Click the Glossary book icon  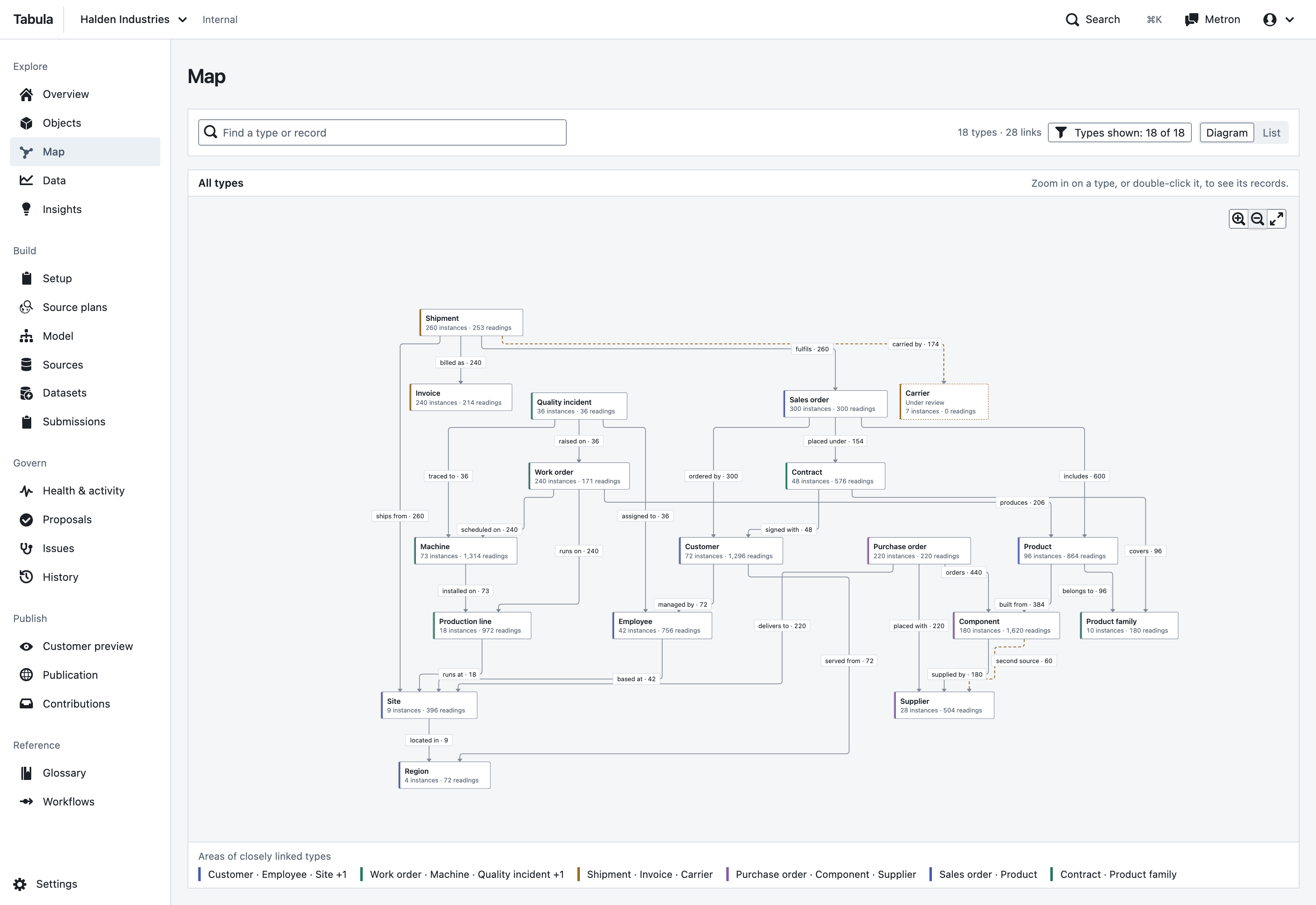click(26, 773)
